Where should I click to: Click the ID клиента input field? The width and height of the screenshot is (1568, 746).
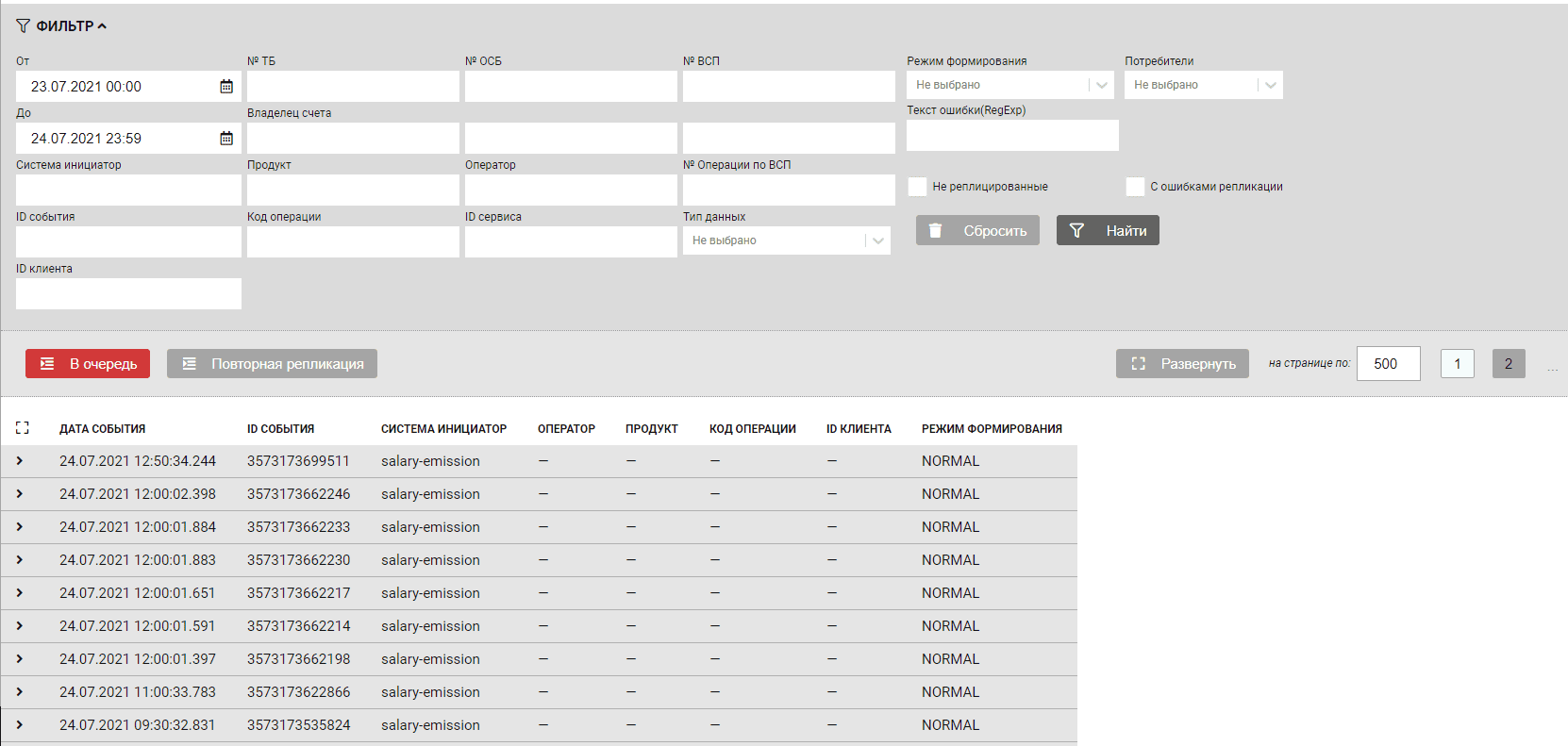coord(128,293)
